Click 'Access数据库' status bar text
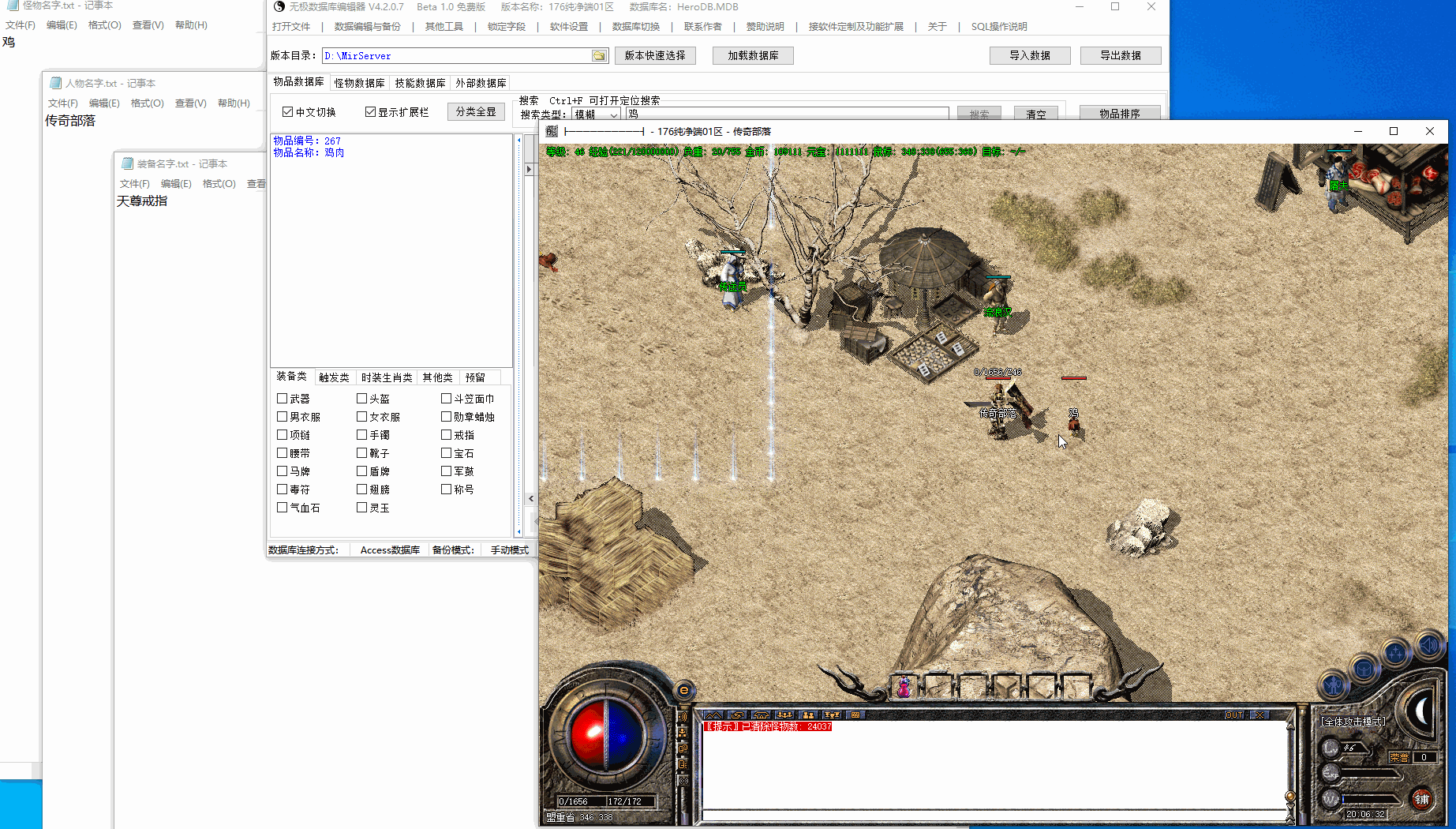This screenshot has width=1456, height=829. [390, 550]
